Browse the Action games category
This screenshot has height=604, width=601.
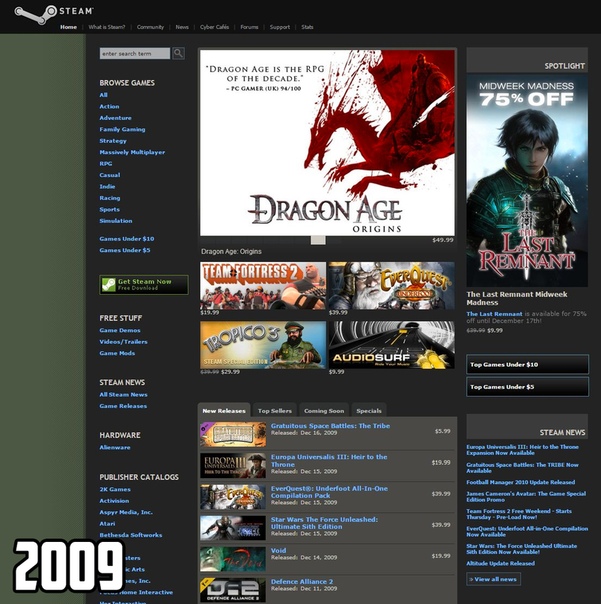coord(109,106)
